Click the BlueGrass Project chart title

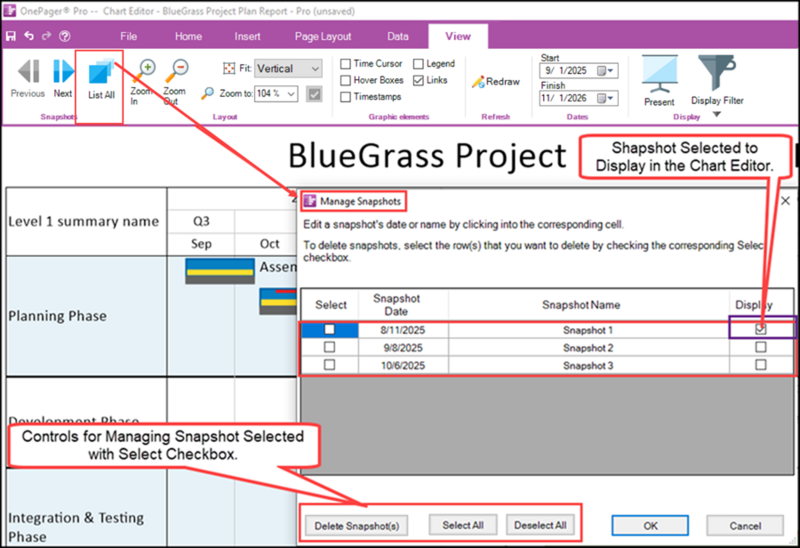[427, 156]
